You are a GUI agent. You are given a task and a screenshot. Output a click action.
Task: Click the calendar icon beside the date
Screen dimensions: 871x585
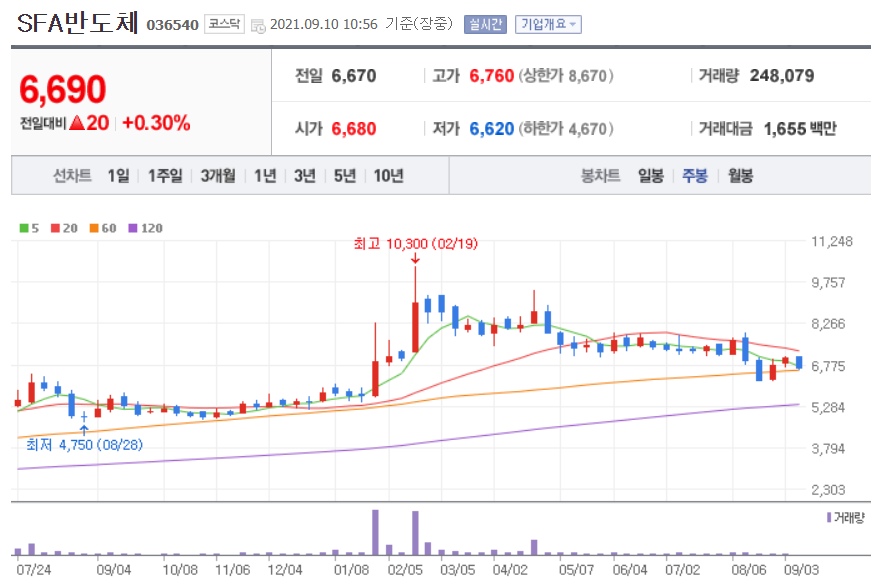coord(258,23)
